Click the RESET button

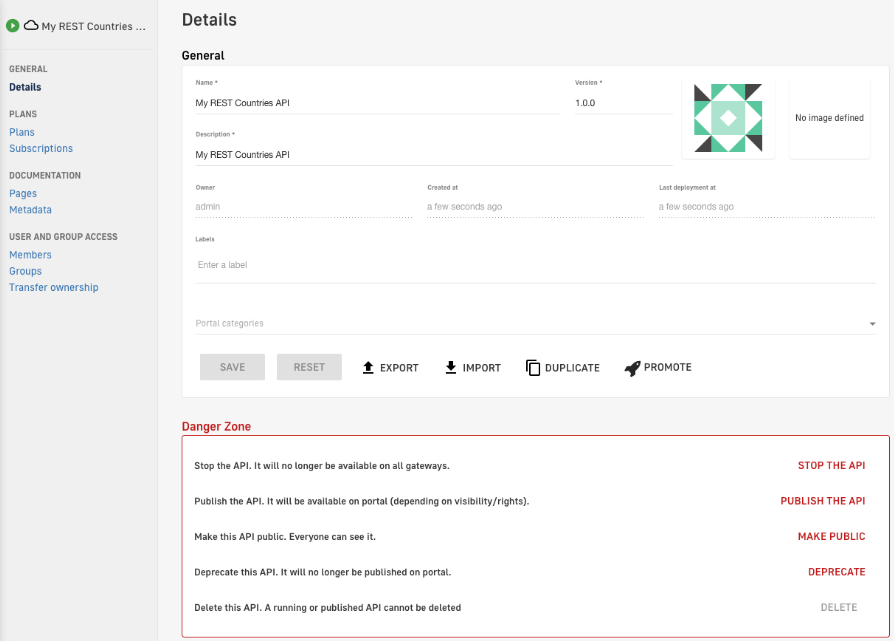pos(309,367)
